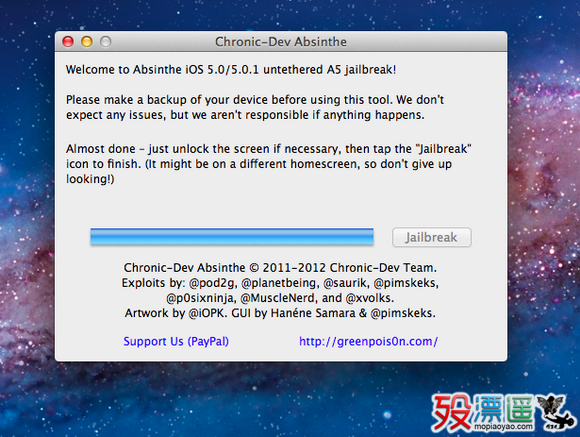The width and height of the screenshot is (580, 437).
Task: Click the "Almost done" instruction paragraph
Action: click(269, 164)
